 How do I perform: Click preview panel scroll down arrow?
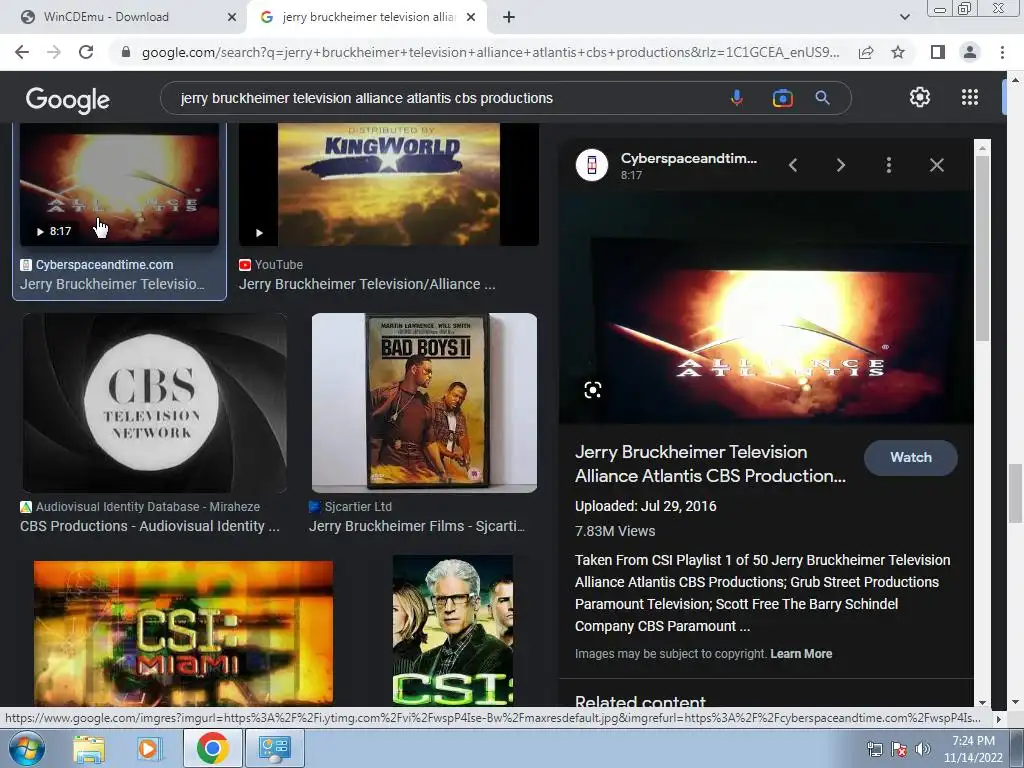coord(982,703)
